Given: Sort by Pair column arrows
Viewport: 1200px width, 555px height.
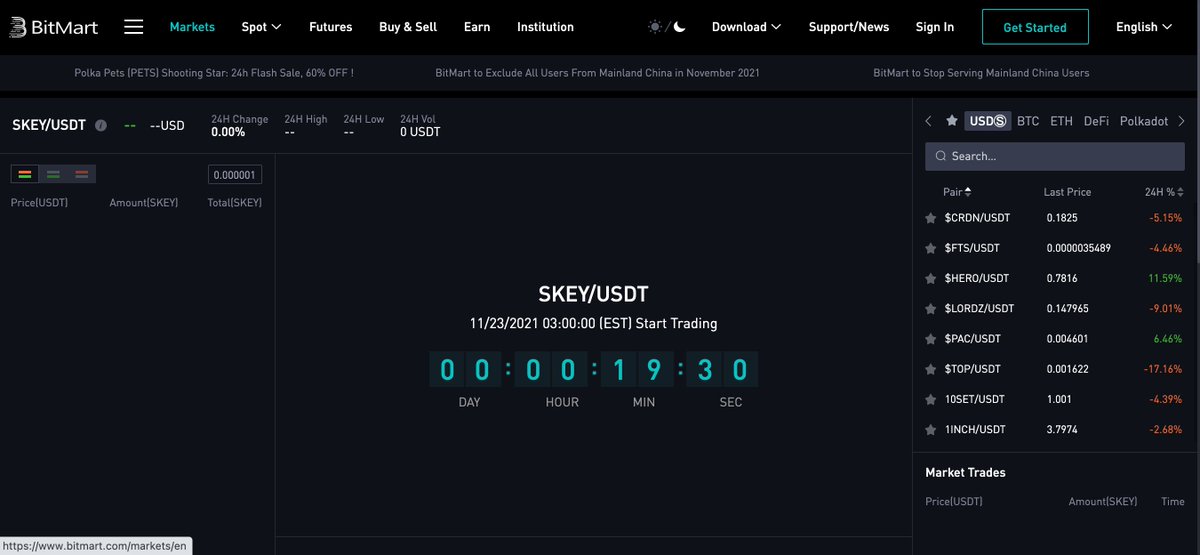Looking at the screenshot, I should click(x=968, y=192).
